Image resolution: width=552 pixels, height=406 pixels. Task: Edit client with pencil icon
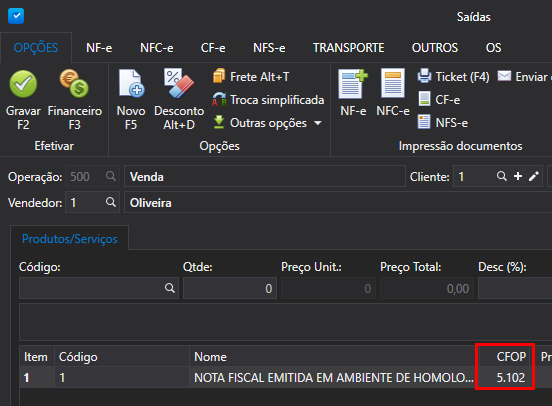click(x=534, y=176)
